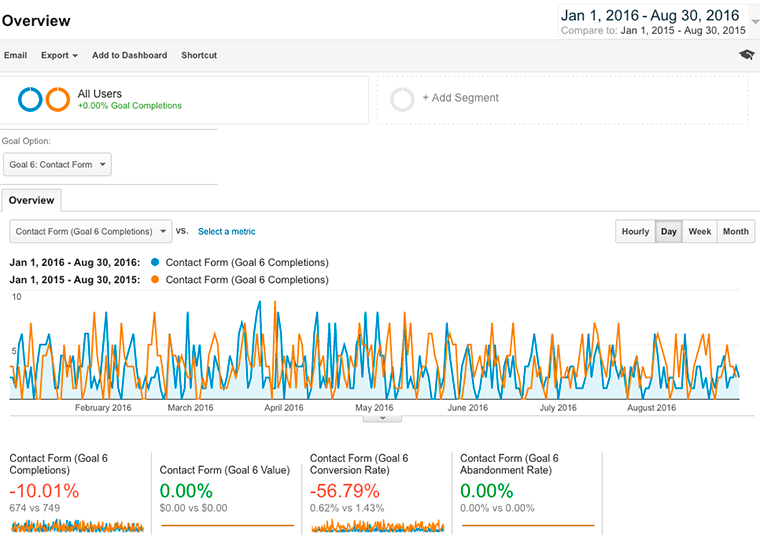
Task: Click the May 2016 axis label
Action: pos(374,408)
